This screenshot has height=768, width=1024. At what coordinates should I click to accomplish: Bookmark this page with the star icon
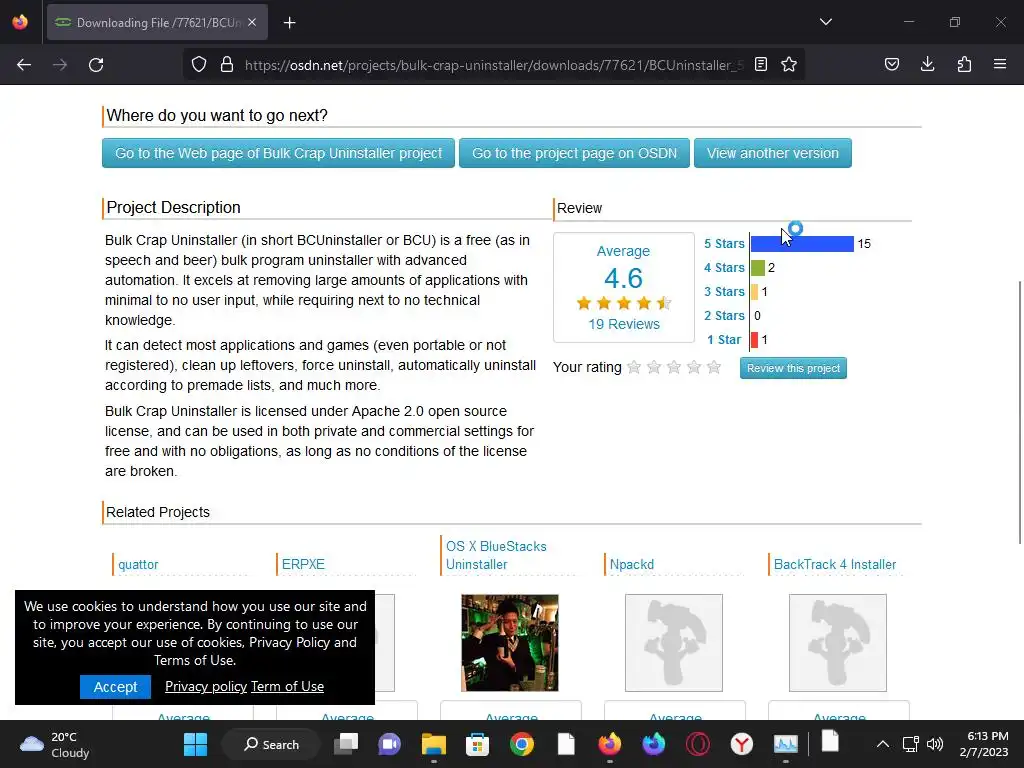pos(789,65)
